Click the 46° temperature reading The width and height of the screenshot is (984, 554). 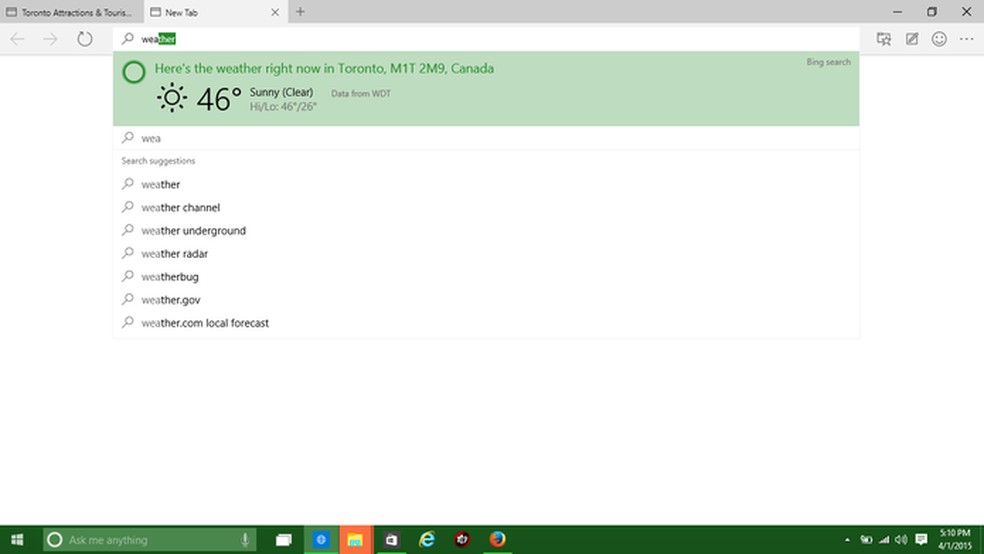(x=219, y=99)
